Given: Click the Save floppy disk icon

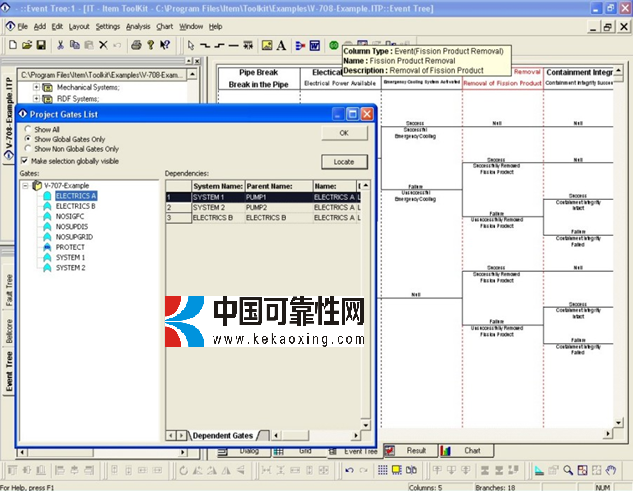Looking at the screenshot, I should [41, 45].
